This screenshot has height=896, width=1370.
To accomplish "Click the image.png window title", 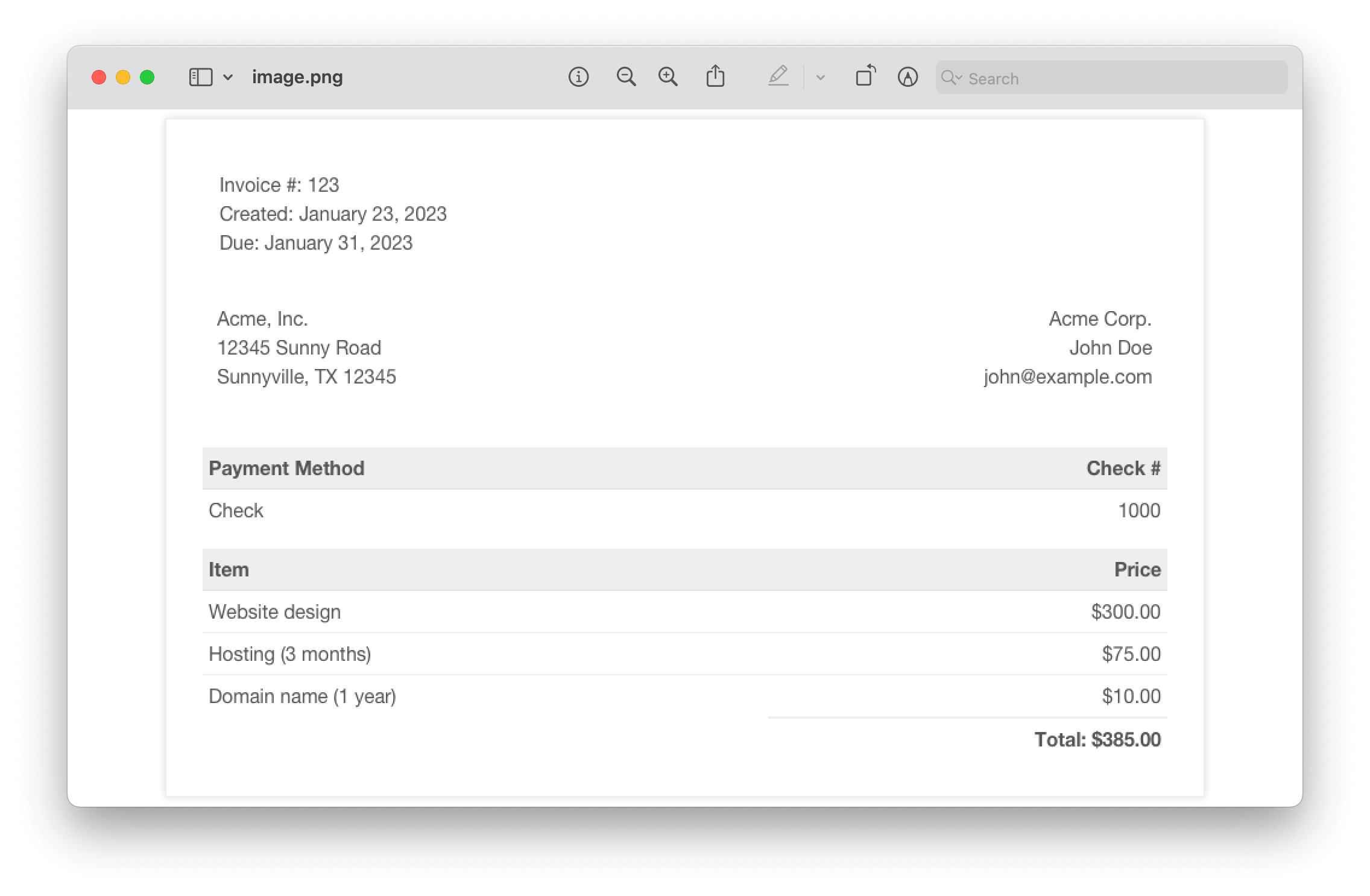I will (297, 77).
